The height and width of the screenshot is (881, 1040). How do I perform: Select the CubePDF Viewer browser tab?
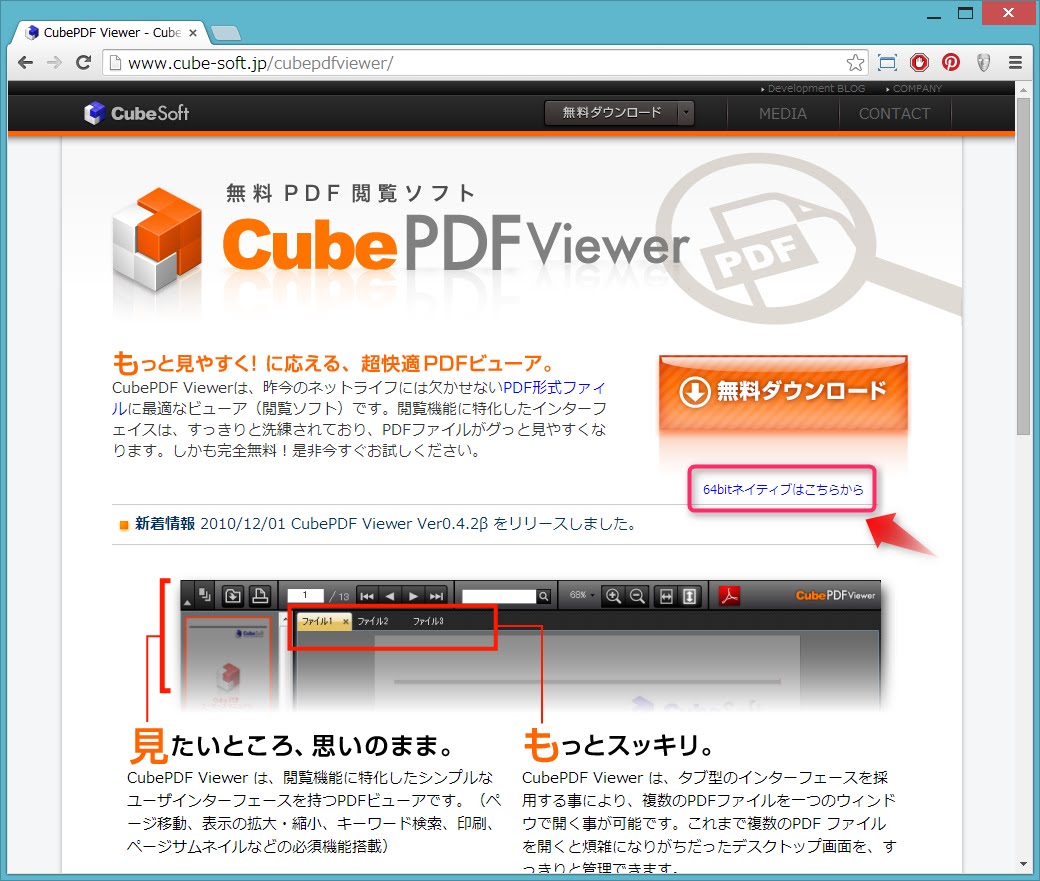click(x=111, y=33)
